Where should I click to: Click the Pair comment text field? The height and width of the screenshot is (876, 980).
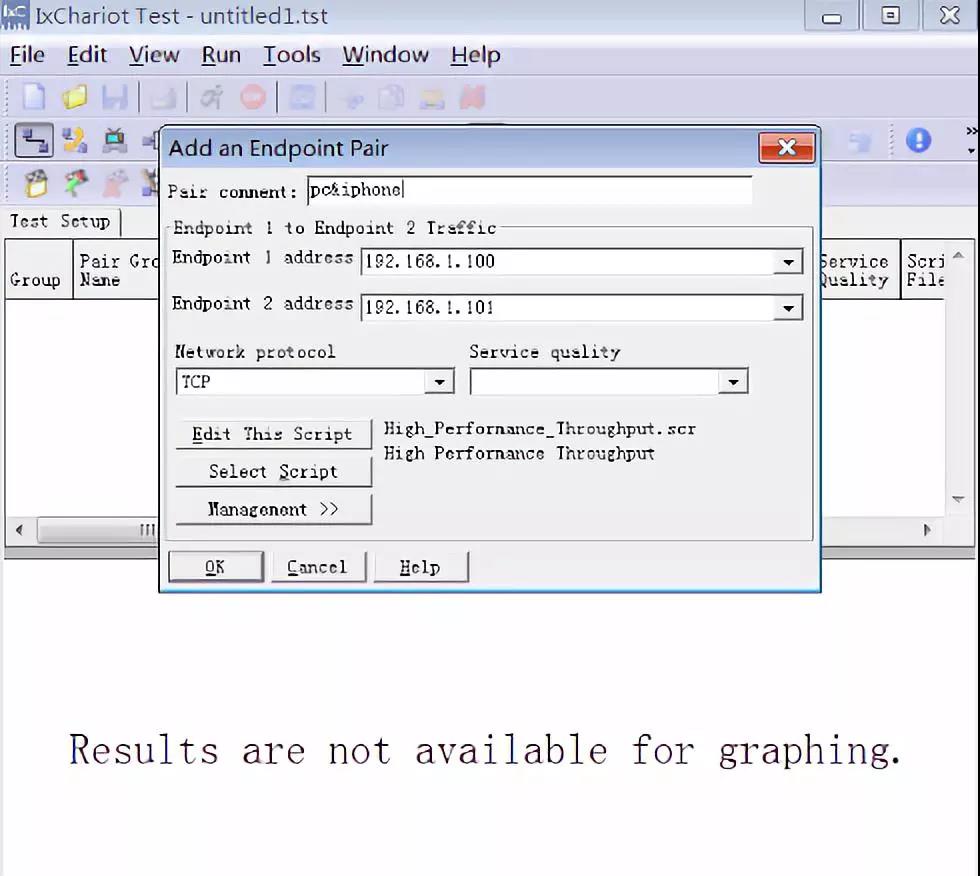click(529, 190)
